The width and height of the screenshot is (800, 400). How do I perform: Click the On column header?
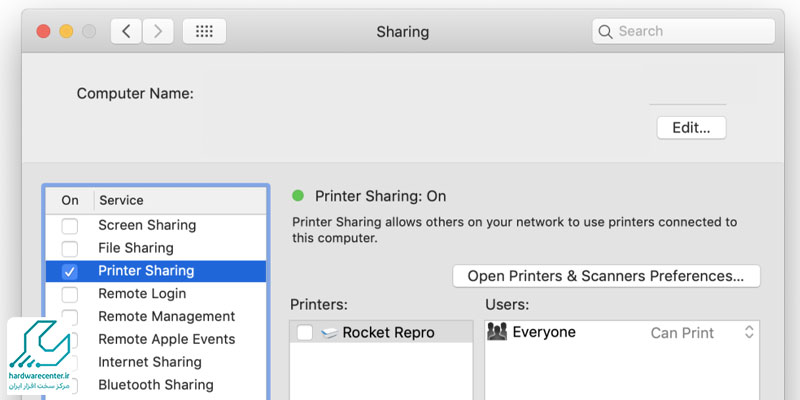pos(70,201)
